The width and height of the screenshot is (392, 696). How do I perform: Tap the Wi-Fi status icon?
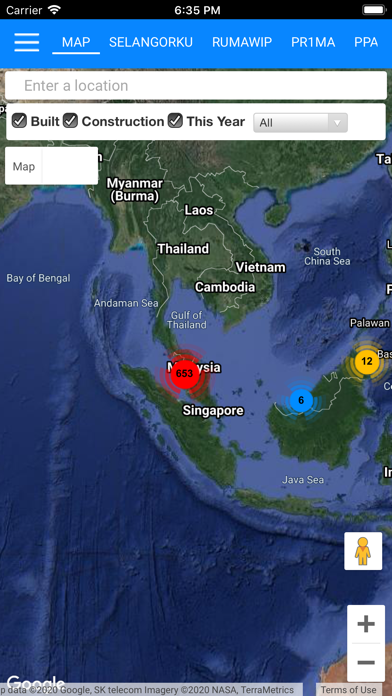click(54, 10)
